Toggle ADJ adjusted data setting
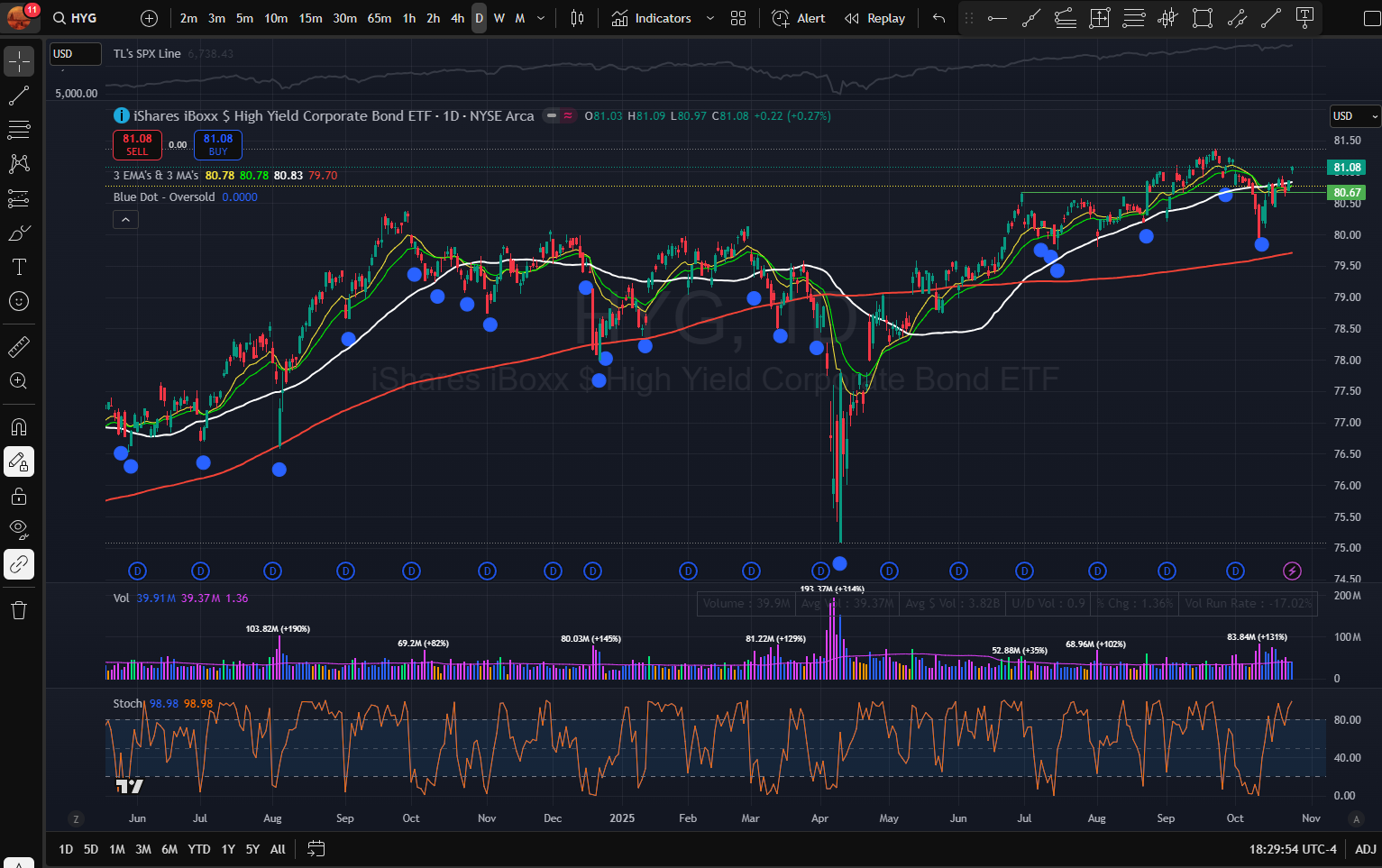Screen dimensions: 1382x868 pos(1366,849)
